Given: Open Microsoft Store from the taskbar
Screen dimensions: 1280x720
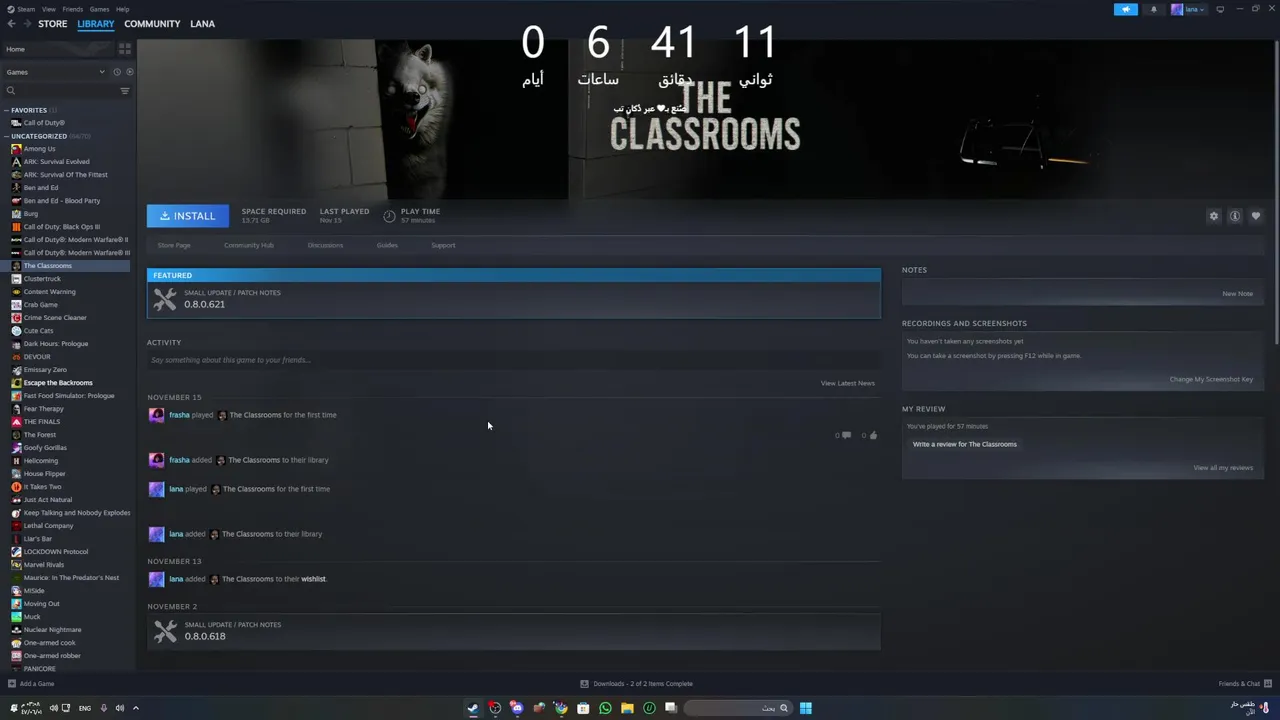Looking at the screenshot, I should point(583,708).
